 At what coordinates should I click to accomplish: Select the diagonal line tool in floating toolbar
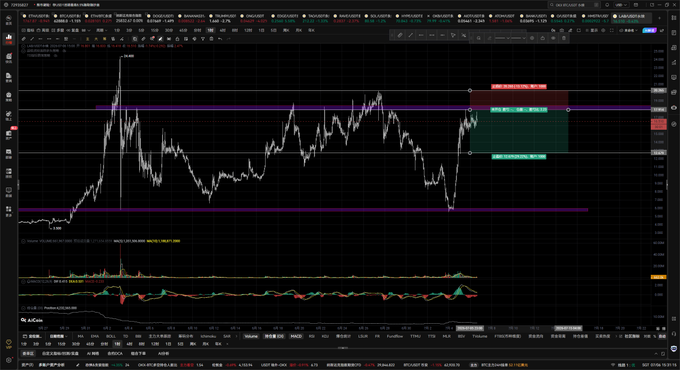coord(410,35)
